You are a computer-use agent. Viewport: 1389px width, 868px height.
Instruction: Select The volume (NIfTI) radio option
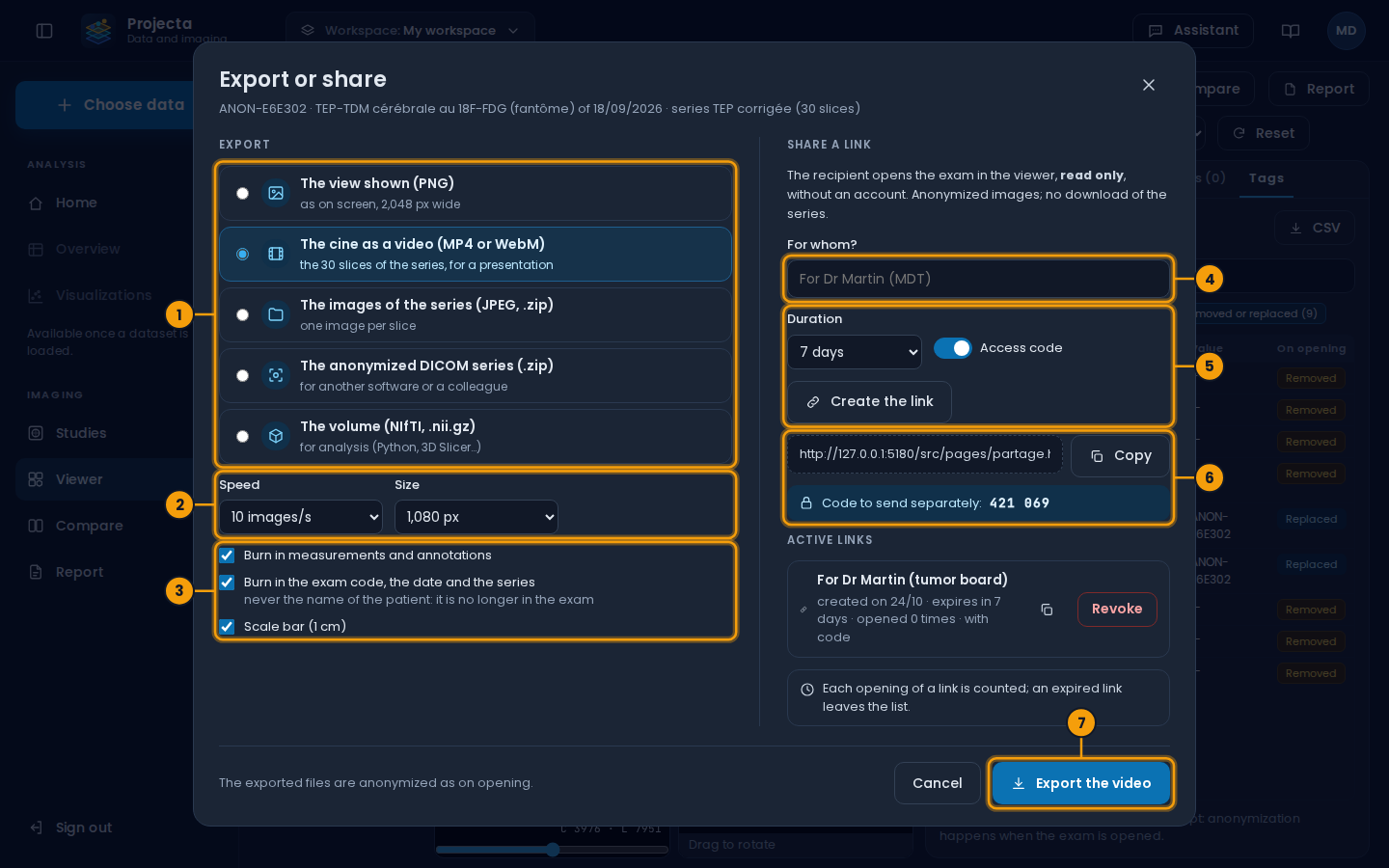pos(242,436)
